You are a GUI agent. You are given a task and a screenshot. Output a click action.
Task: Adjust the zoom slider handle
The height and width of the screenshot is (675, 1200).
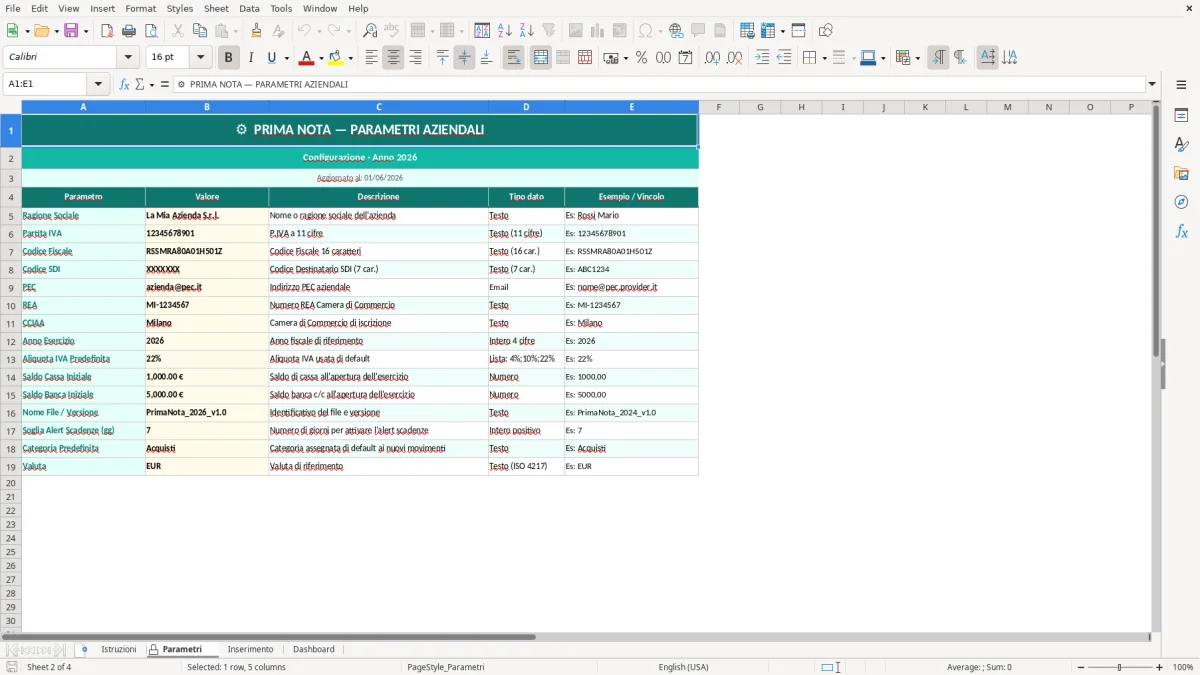pos(1120,667)
